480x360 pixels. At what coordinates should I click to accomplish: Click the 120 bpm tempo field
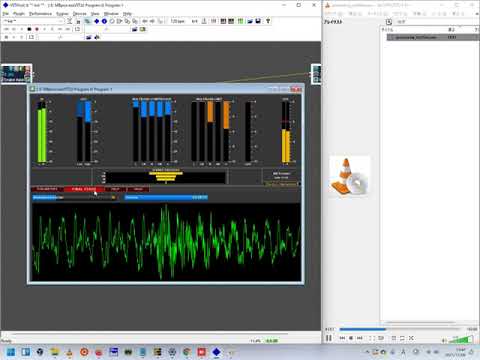click(178, 21)
